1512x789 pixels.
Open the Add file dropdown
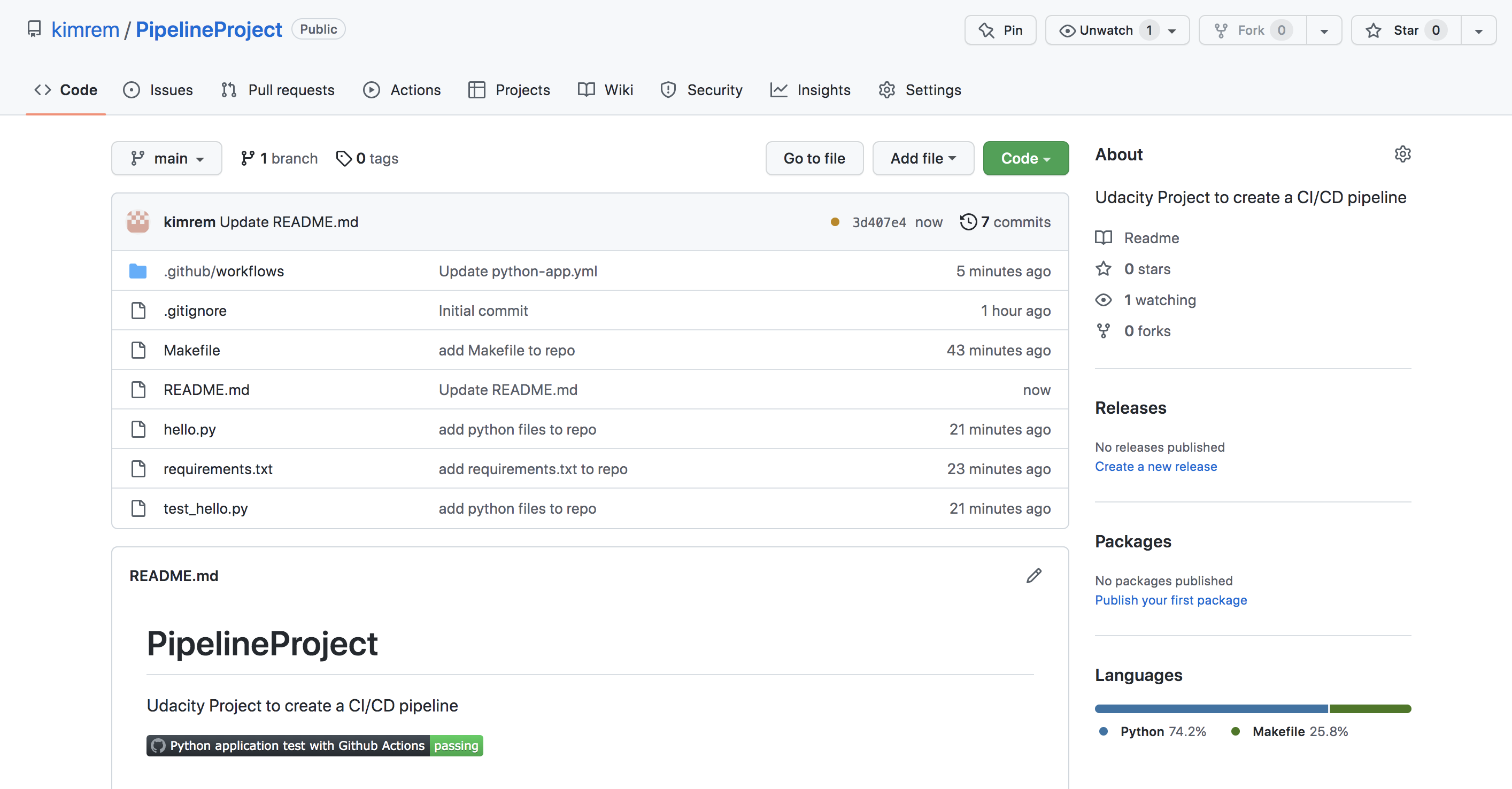923,159
